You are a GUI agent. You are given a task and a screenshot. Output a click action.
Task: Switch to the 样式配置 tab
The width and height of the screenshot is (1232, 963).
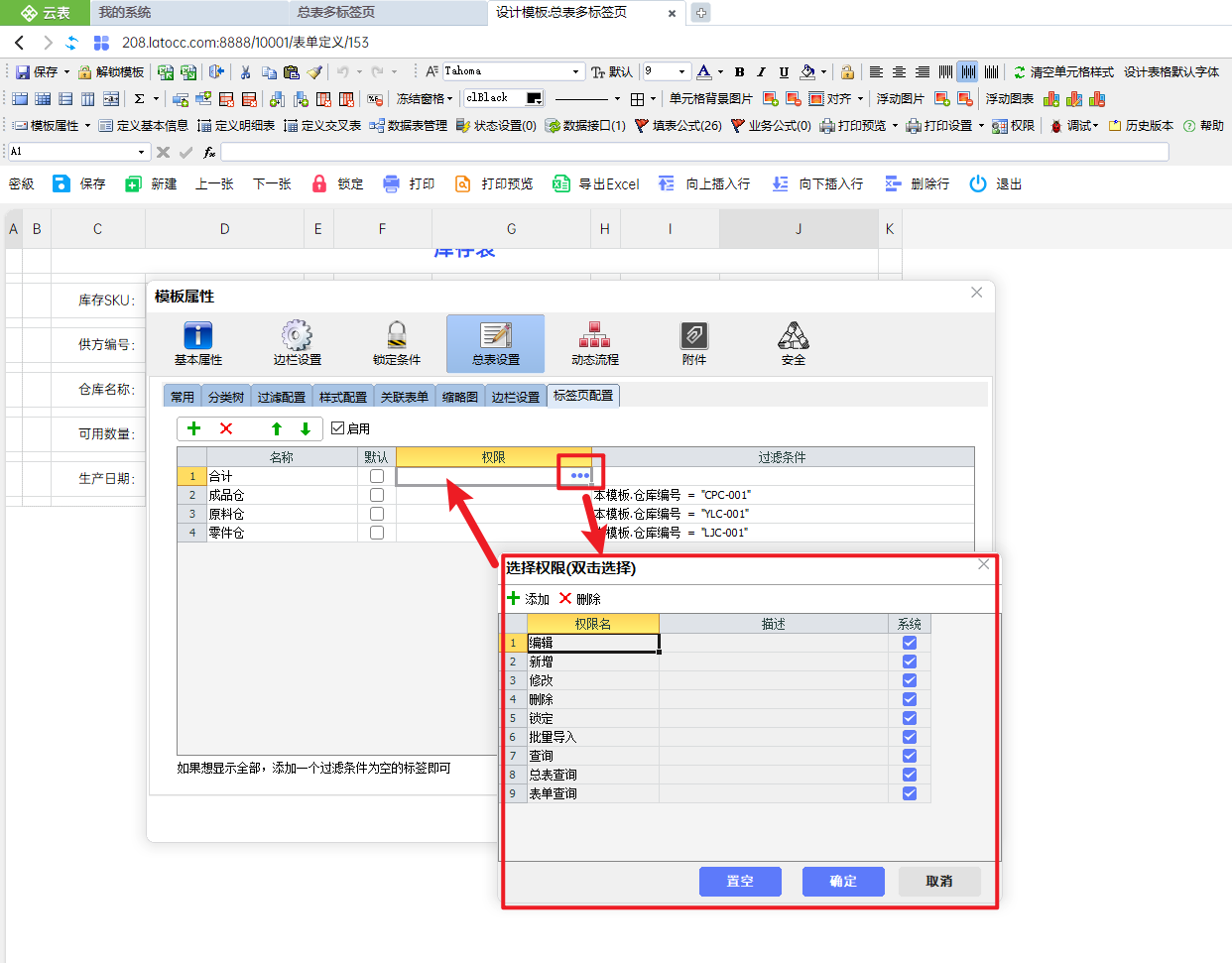coord(343,397)
